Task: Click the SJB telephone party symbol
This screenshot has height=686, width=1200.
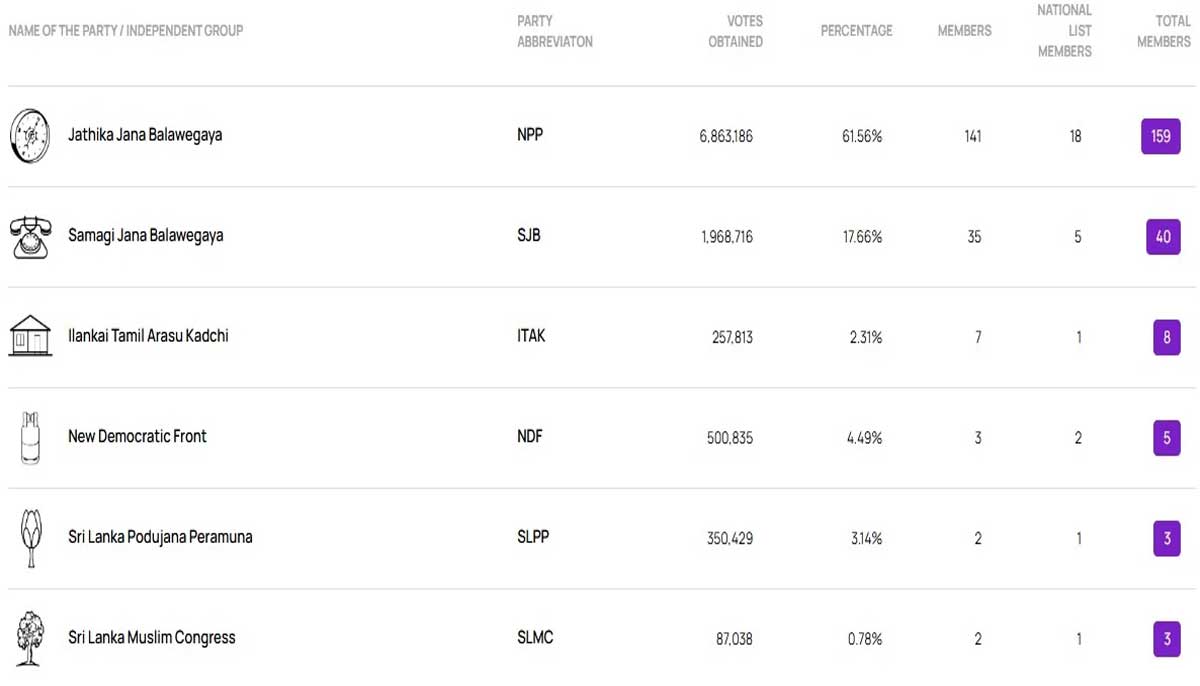Action: [30, 237]
